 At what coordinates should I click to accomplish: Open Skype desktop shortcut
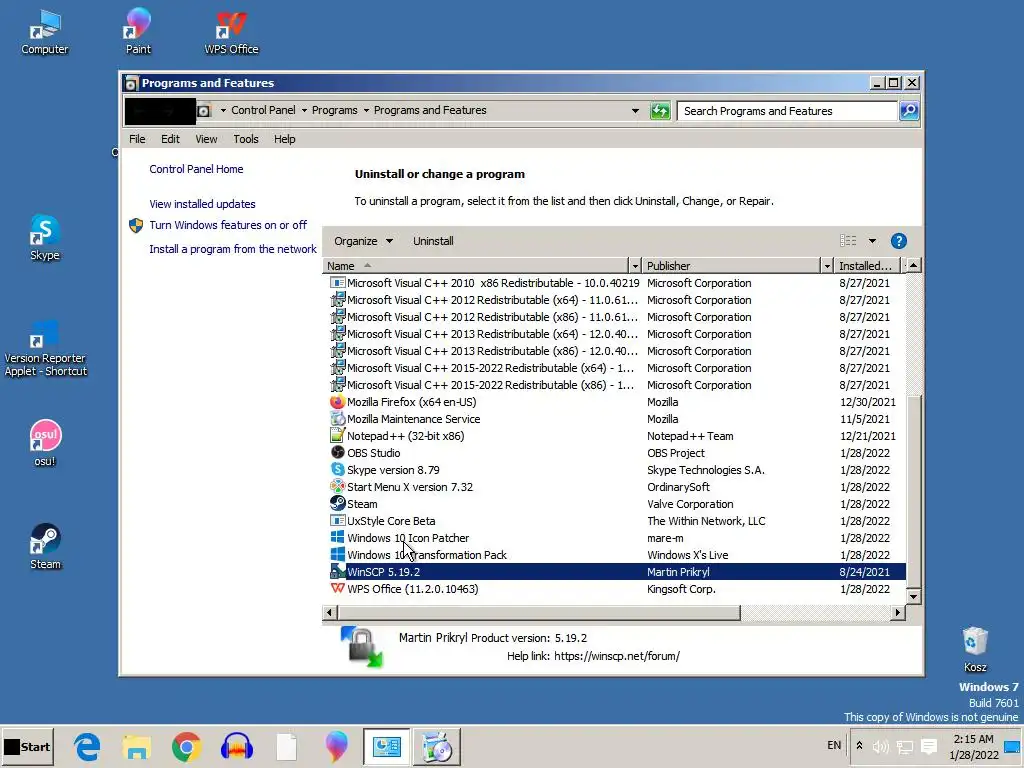coord(44,237)
